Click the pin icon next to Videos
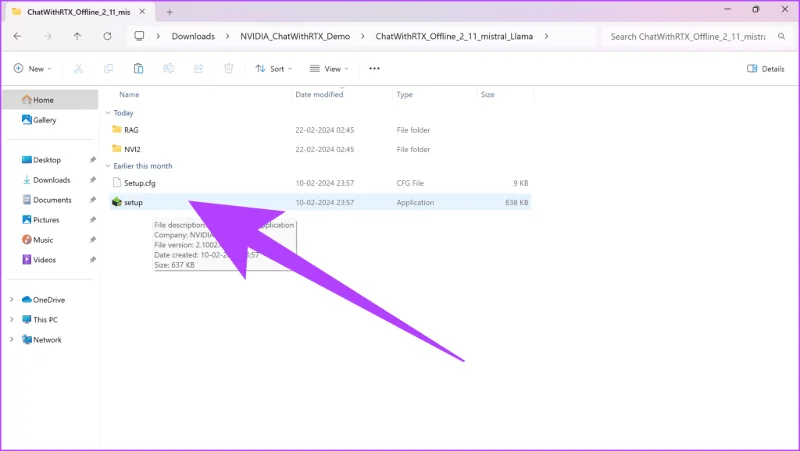800x451 pixels. pyautogui.click(x=92, y=259)
